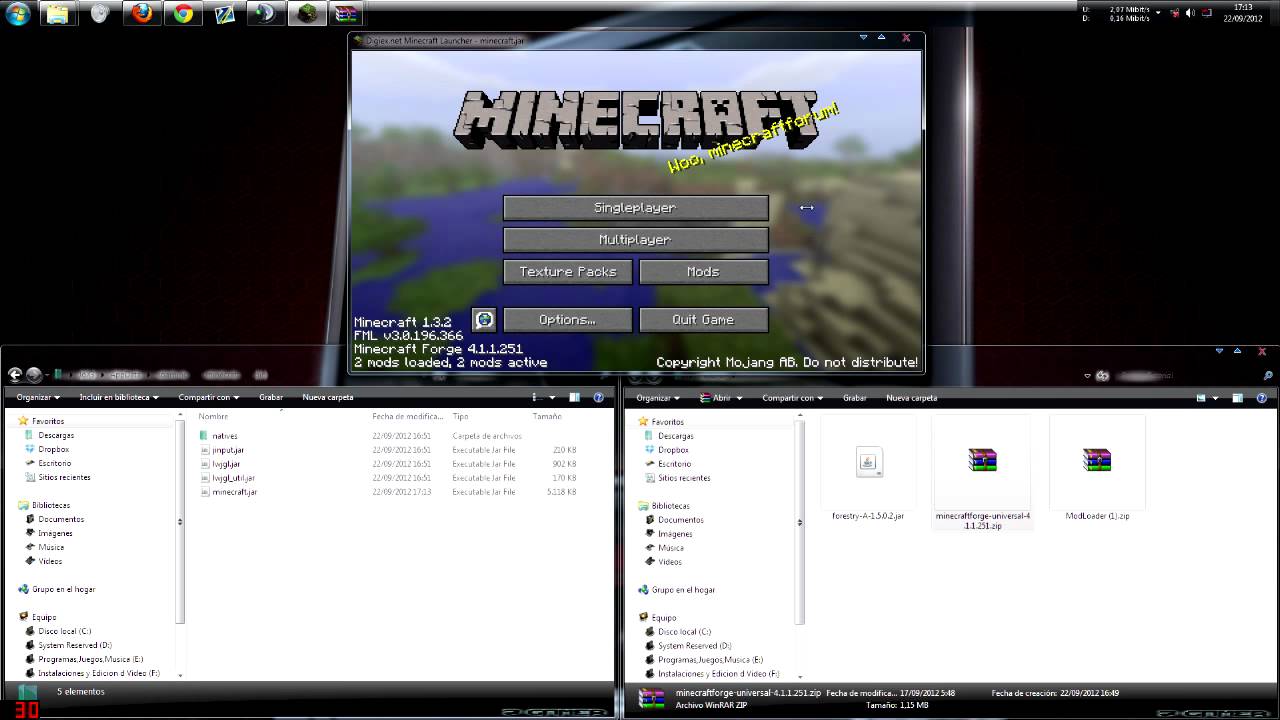Select forestry-A-1.5.0.2.jar file icon
Image resolution: width=1280 pixels, height=720 pixels.
click(868, 461)
